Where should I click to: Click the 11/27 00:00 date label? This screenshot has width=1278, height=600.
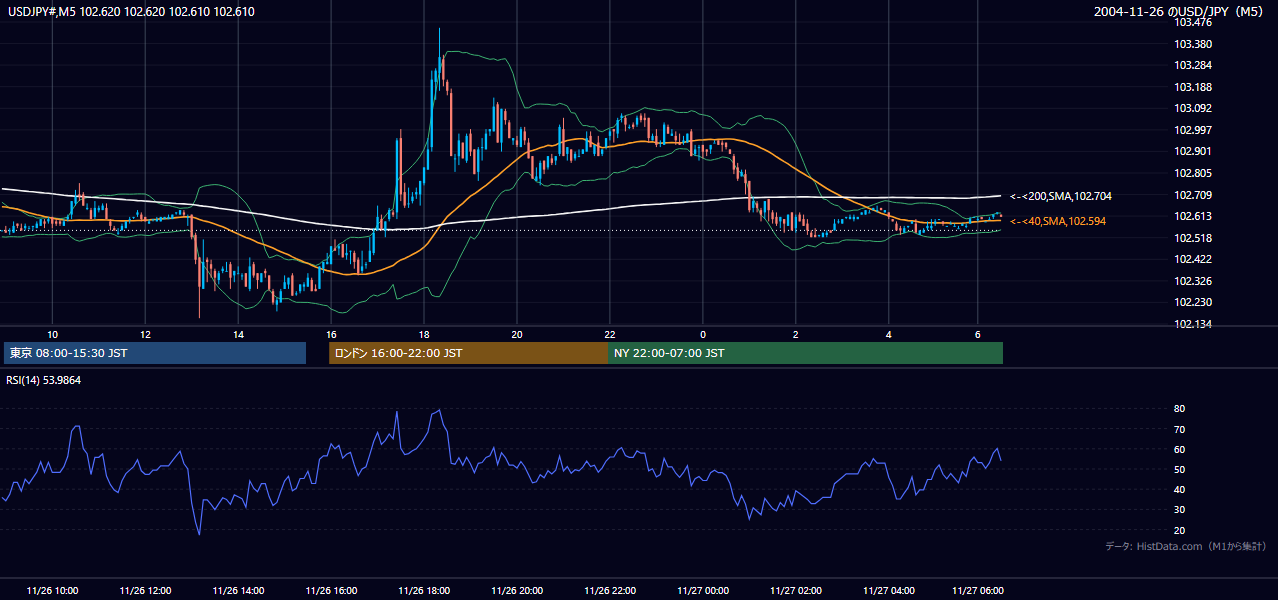[x=703, y=590]
